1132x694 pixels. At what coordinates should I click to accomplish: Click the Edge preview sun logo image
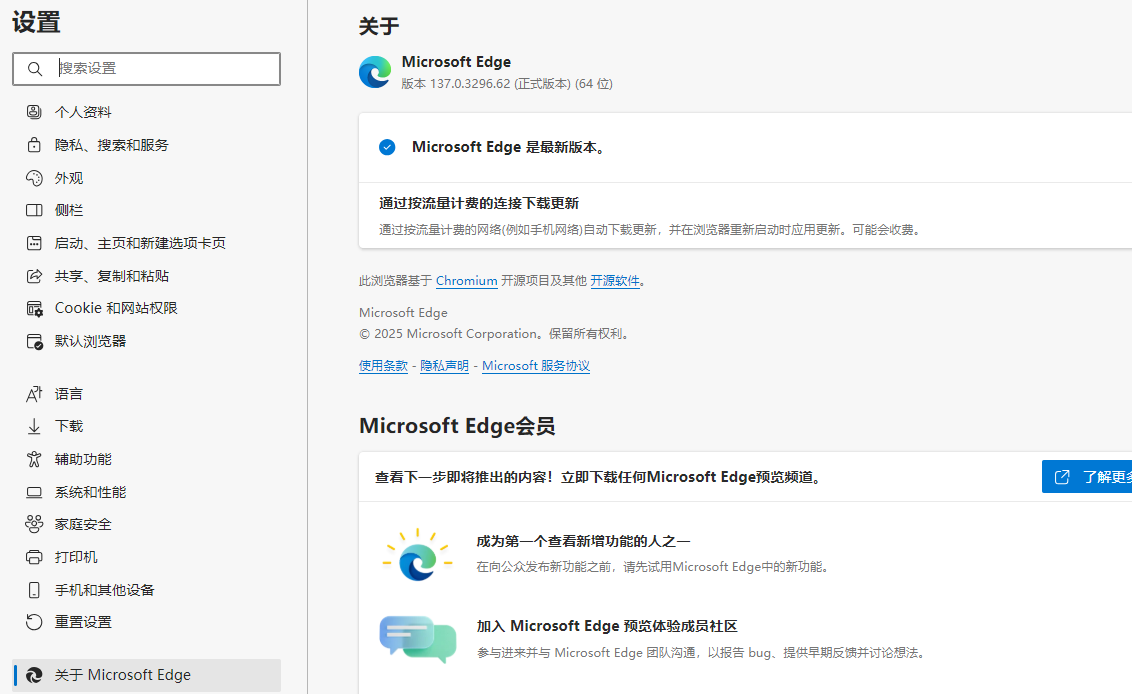pyautogui.click(x=417, y=555)
